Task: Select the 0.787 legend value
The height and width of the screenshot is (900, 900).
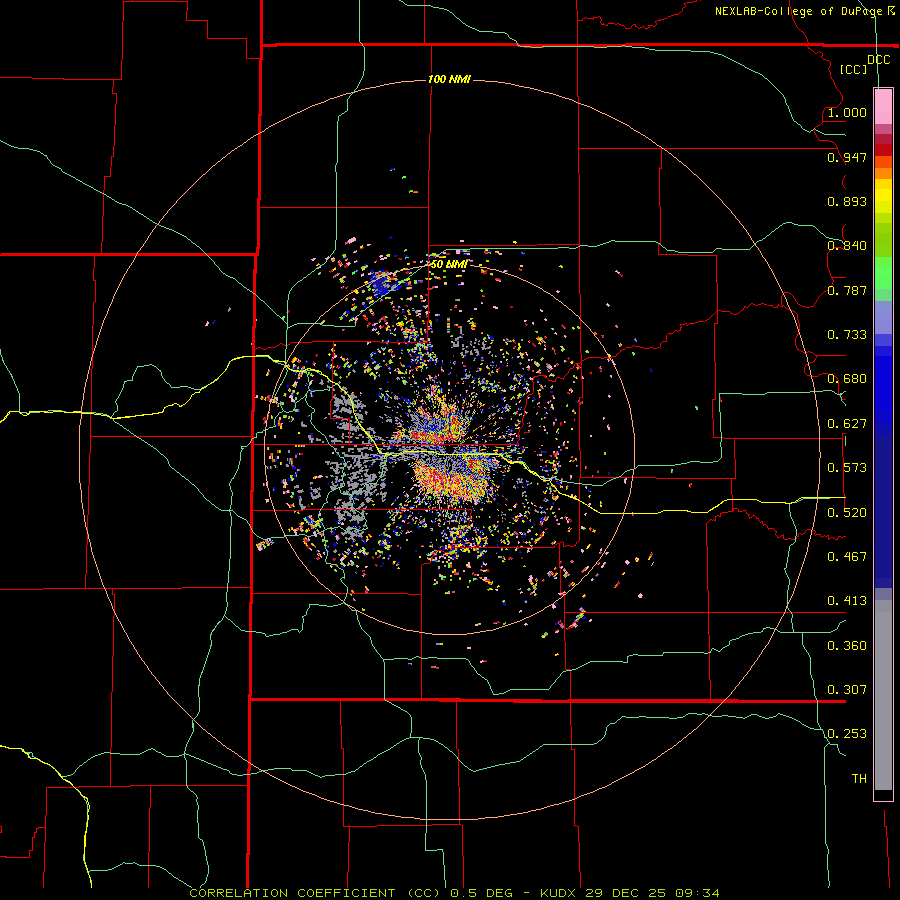Action: tap(847, 290)
